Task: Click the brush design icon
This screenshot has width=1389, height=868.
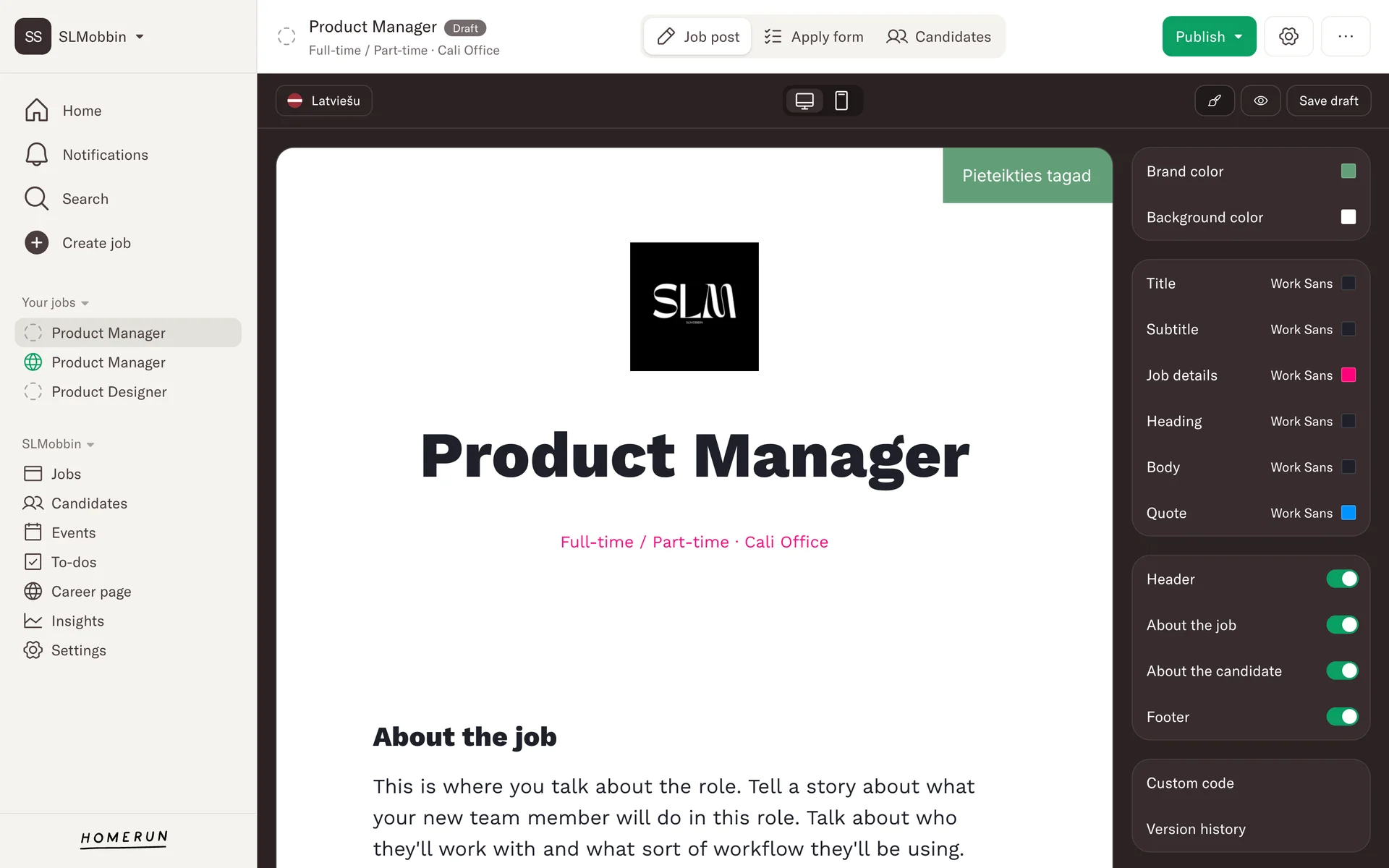Action: [x=1215, y=101]
